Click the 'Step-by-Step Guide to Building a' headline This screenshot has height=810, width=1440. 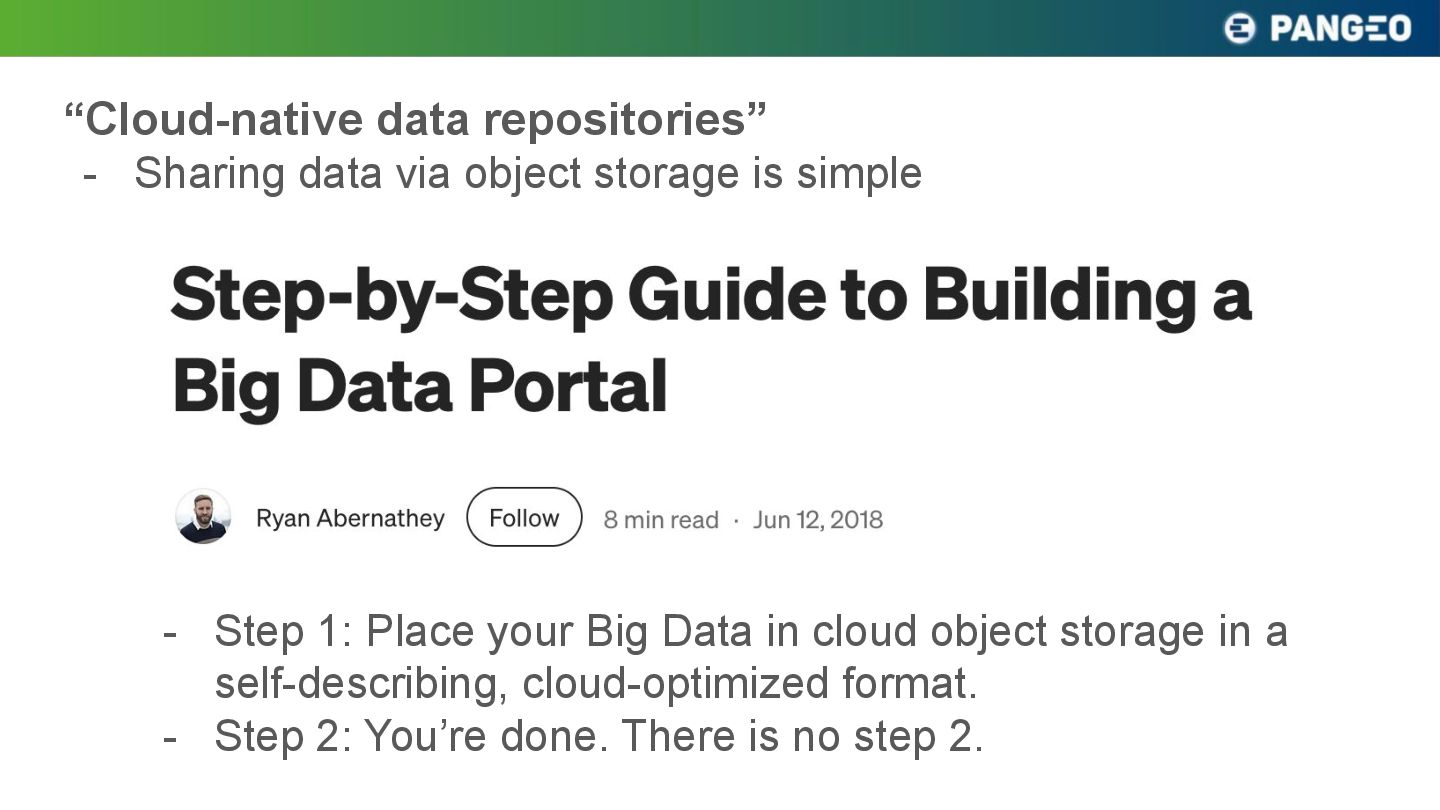(x=711, y=297)
